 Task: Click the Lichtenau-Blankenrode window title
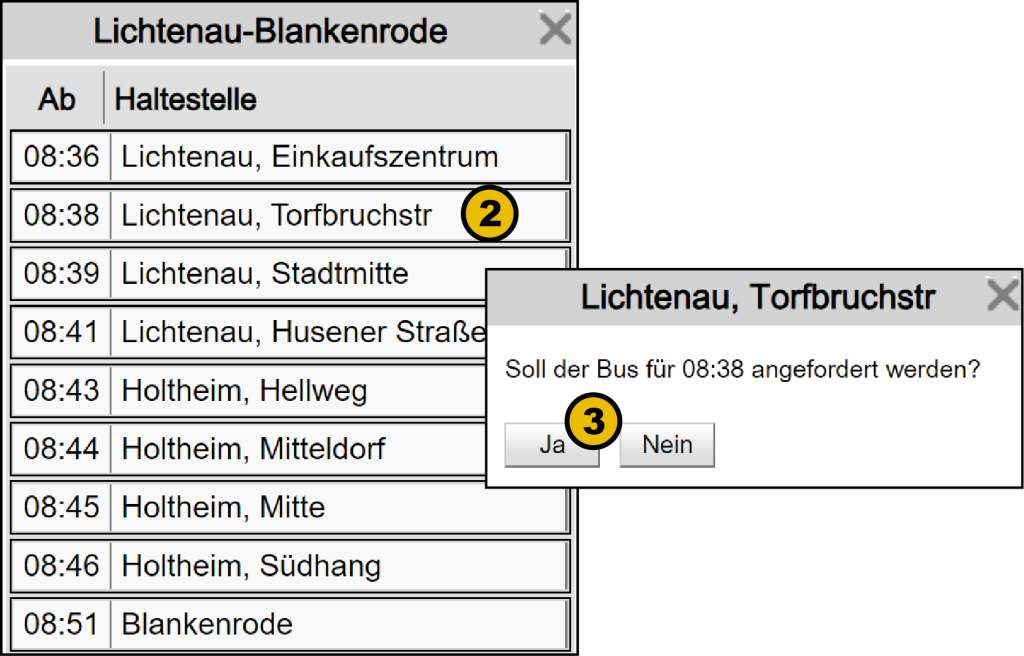tap(270, 31)
